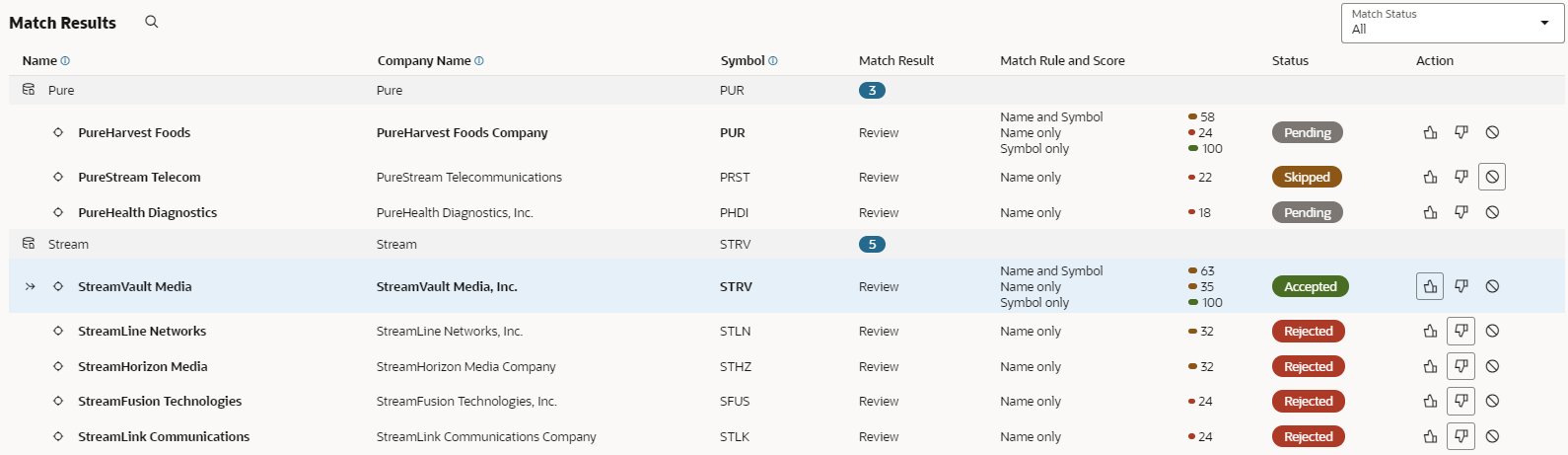This screenshot has height=455, width=1568.
Task: Reject the StreamVault Media match with thumbs down
Action: click(x=1461, y=286)
